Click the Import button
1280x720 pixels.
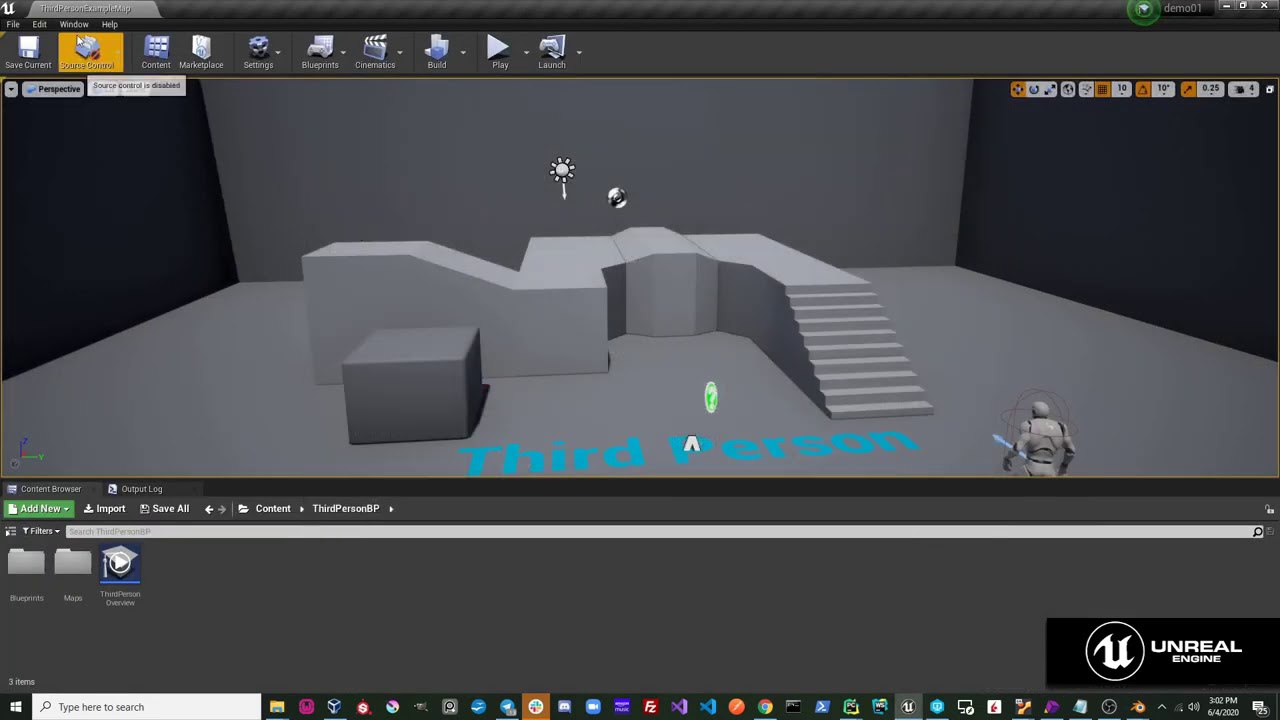tap(104, 509)
